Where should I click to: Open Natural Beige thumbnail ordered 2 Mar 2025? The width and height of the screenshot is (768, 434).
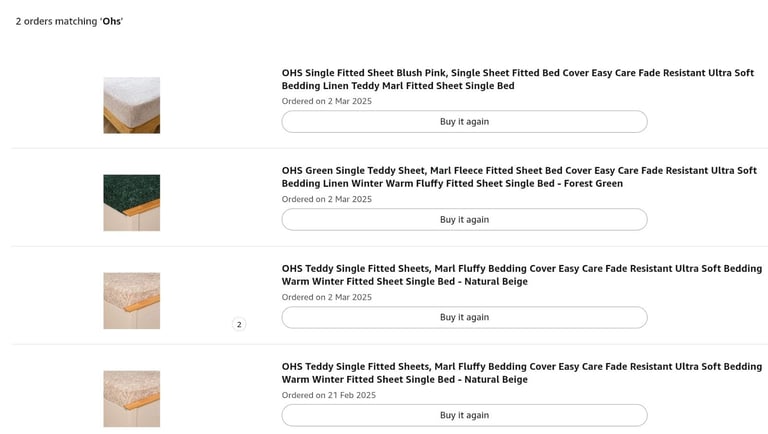[131, 301]
